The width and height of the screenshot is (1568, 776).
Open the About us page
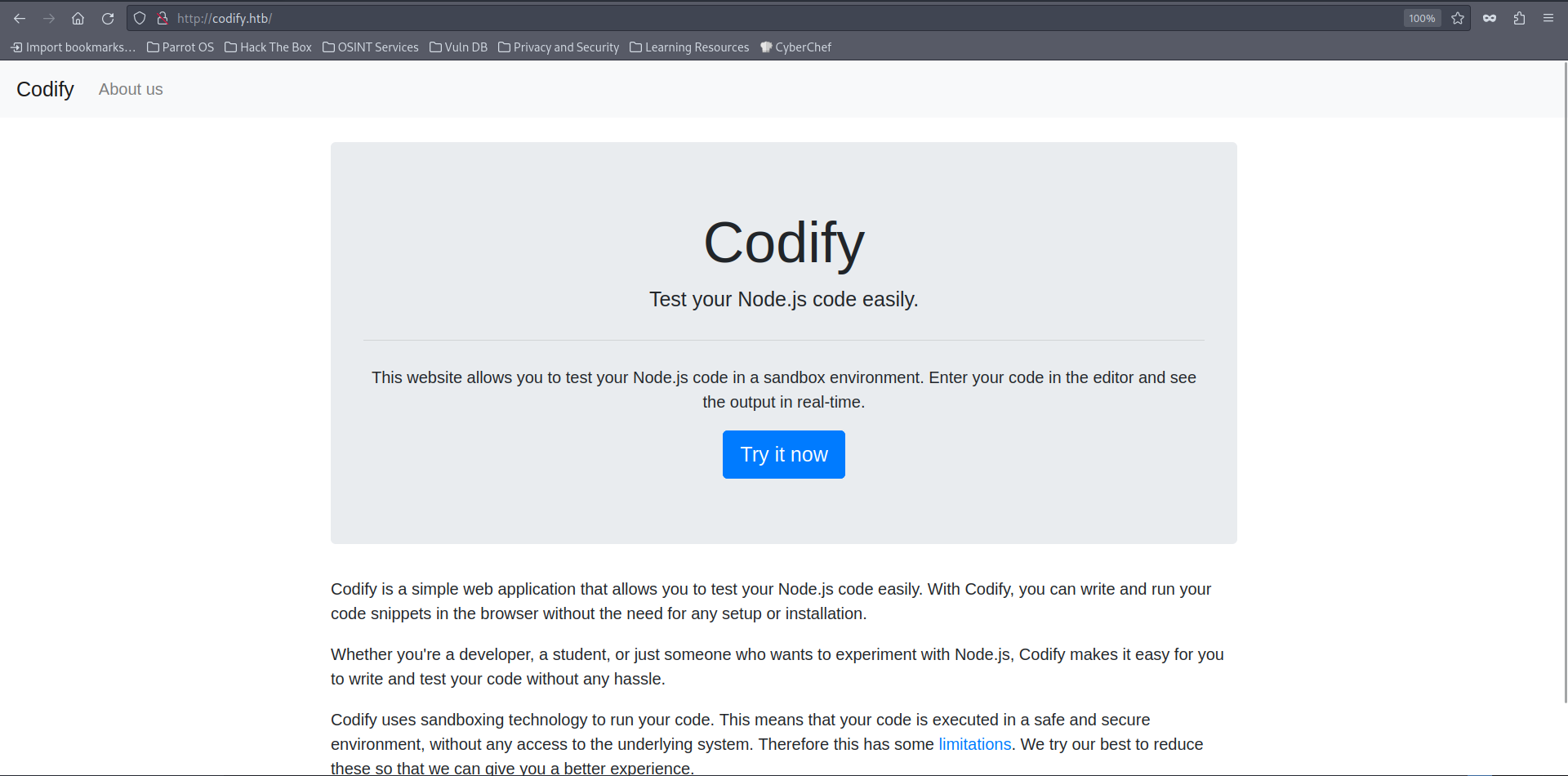(x=131, y=89)
